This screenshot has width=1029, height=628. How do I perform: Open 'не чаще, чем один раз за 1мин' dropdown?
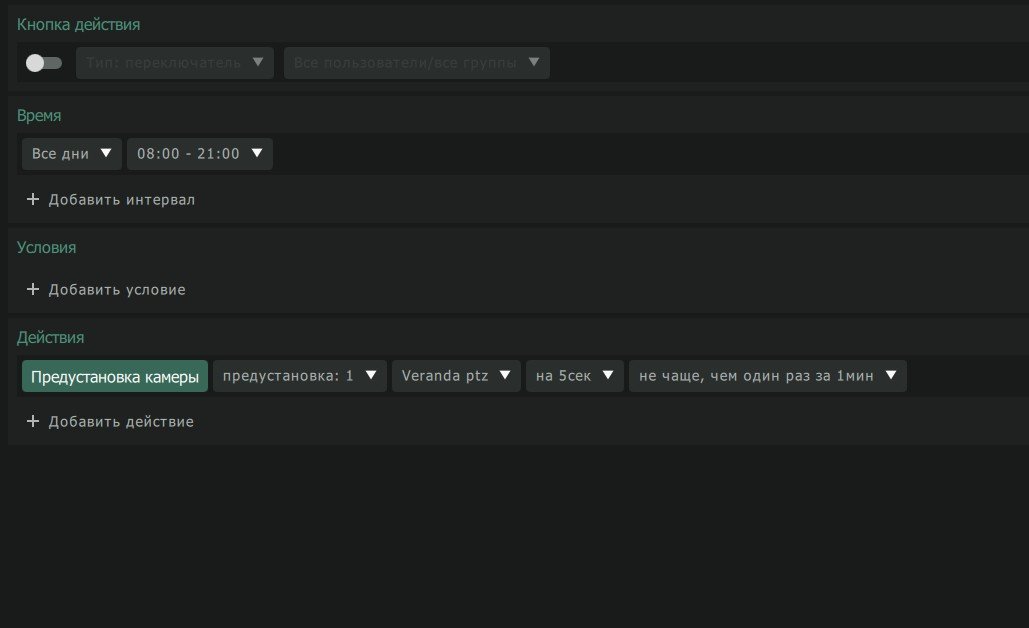click(x=768, y=376)
